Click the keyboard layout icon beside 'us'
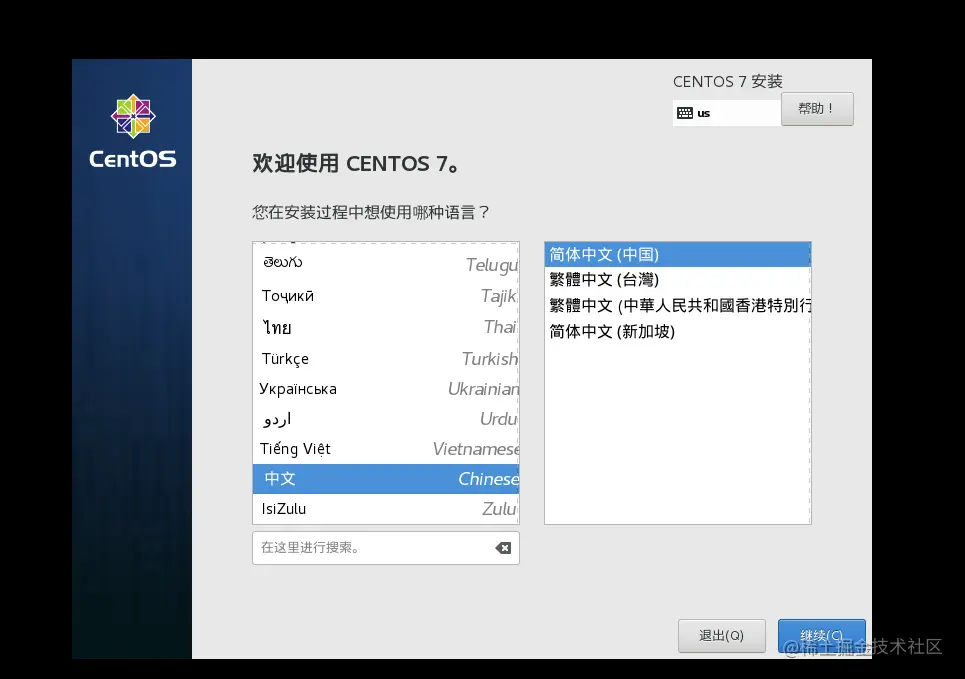 (x=684, y=113)
